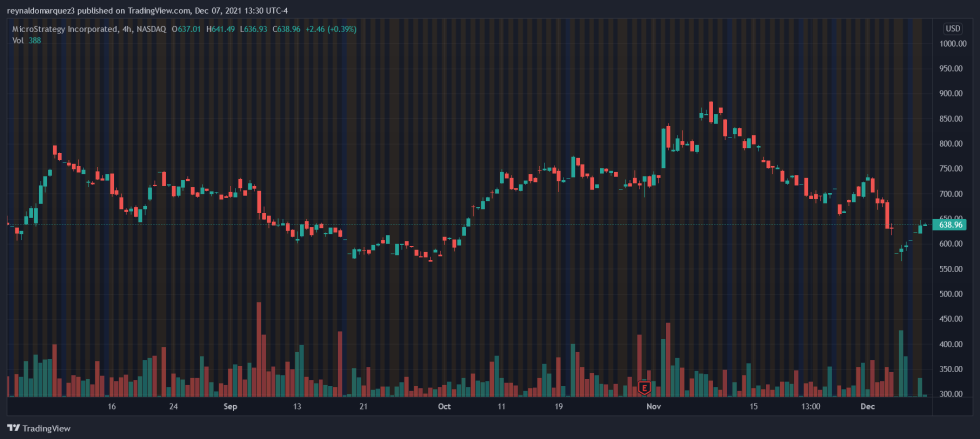Click the open value O637.01
This screenshot has width=980, height=439.
[187, 29]
